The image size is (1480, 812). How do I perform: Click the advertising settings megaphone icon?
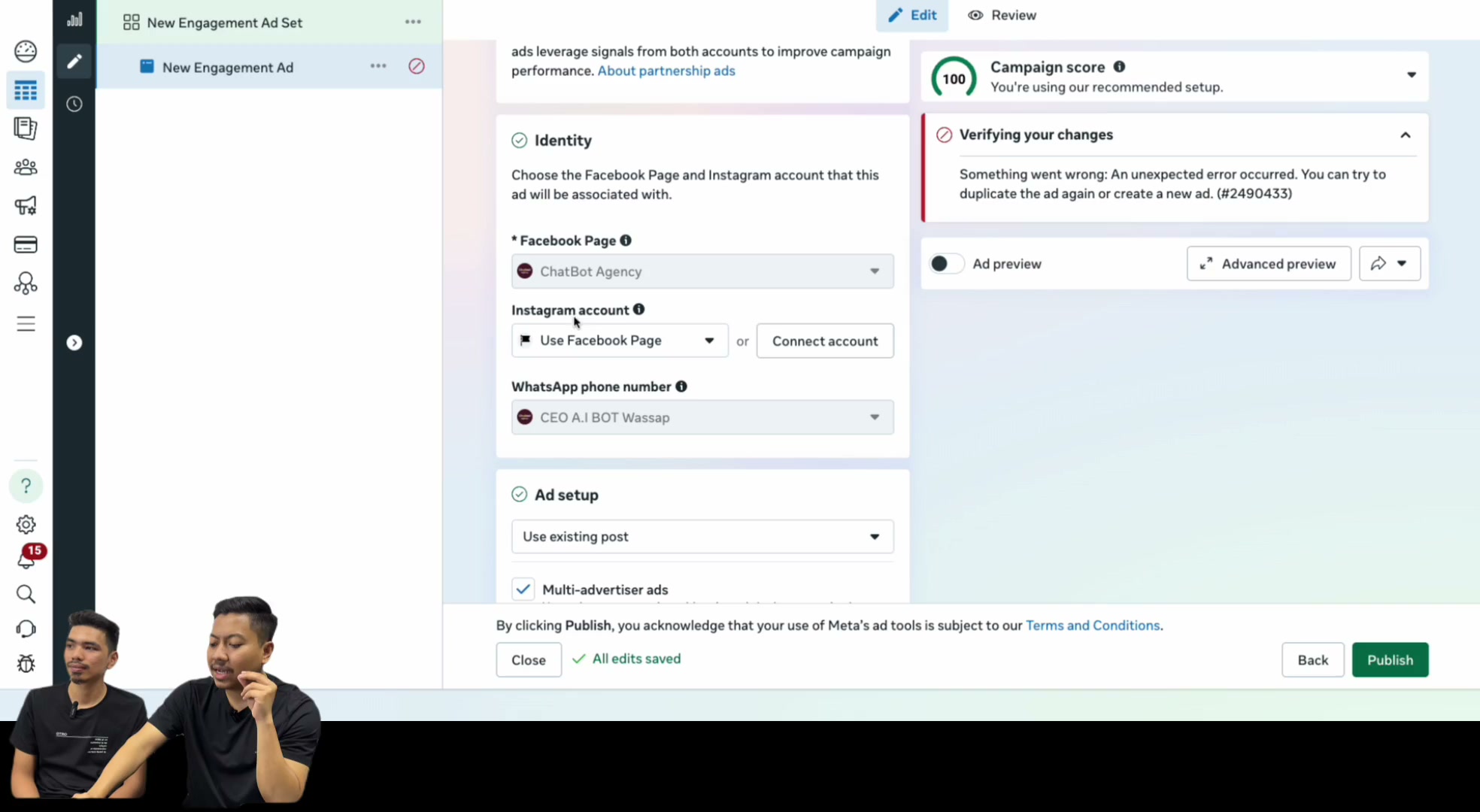pos(26,205)
